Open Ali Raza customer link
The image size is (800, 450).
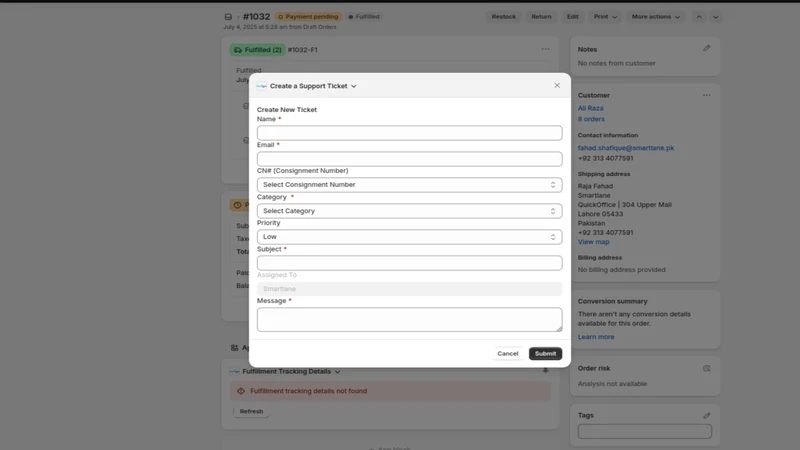(590, 108)
